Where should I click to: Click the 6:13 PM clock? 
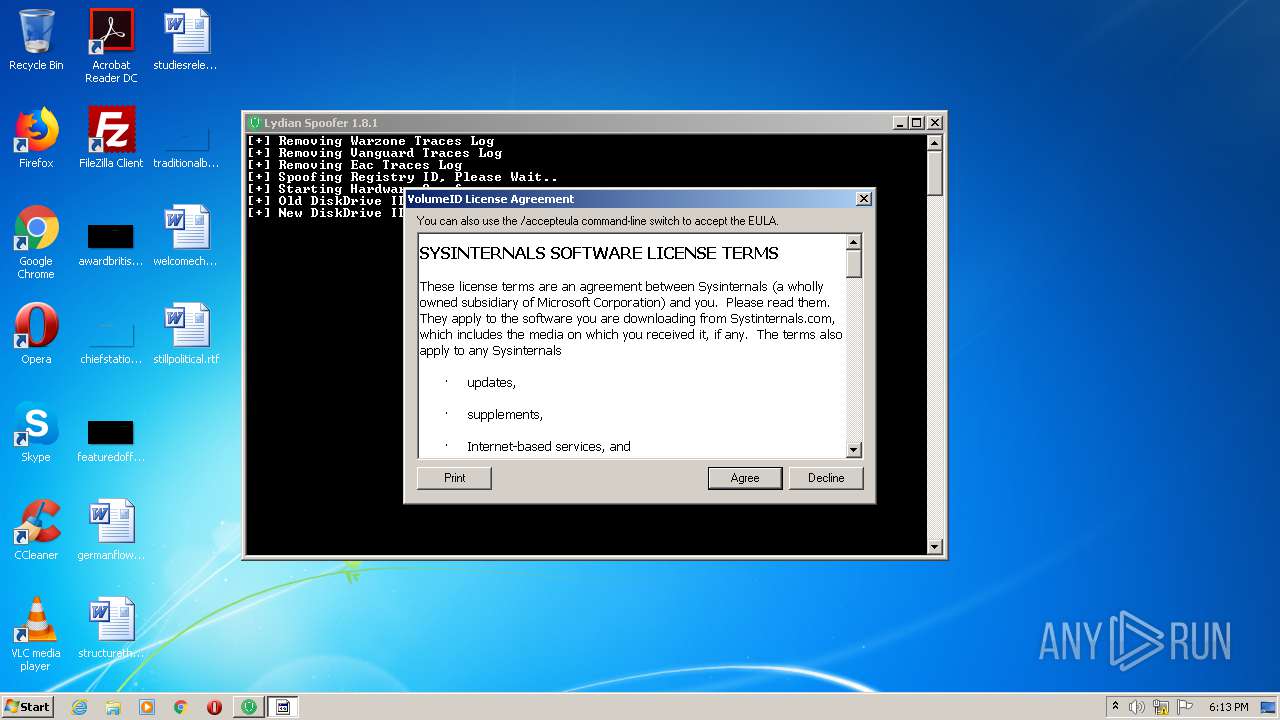coord(1228,707)
